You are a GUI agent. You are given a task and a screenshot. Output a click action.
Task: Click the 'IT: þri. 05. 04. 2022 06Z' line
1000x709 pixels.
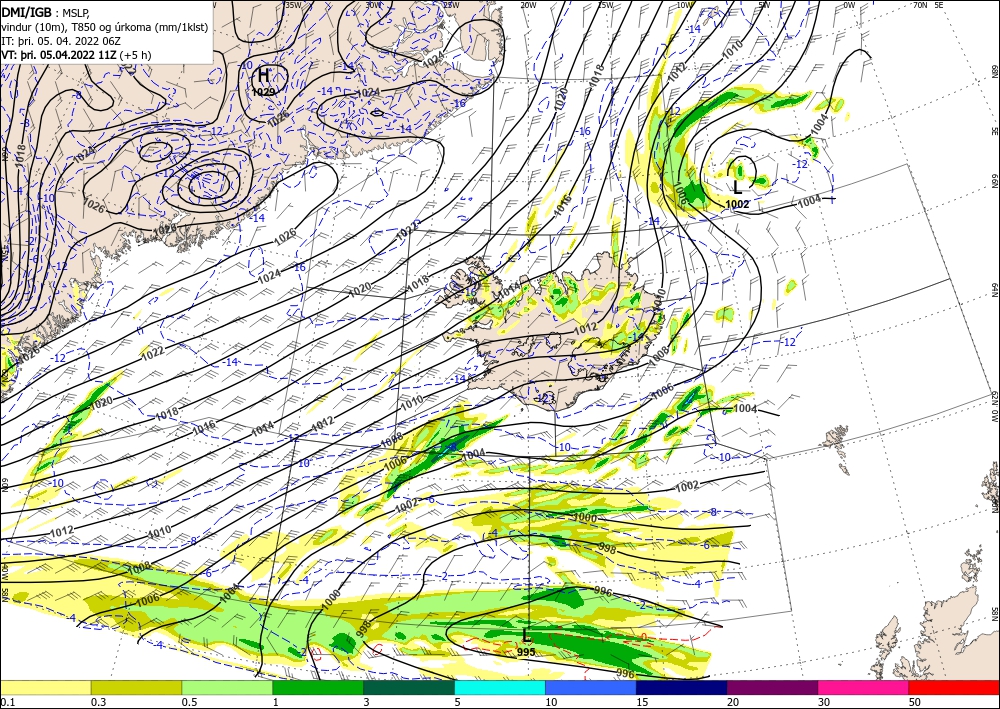point(61,40)
